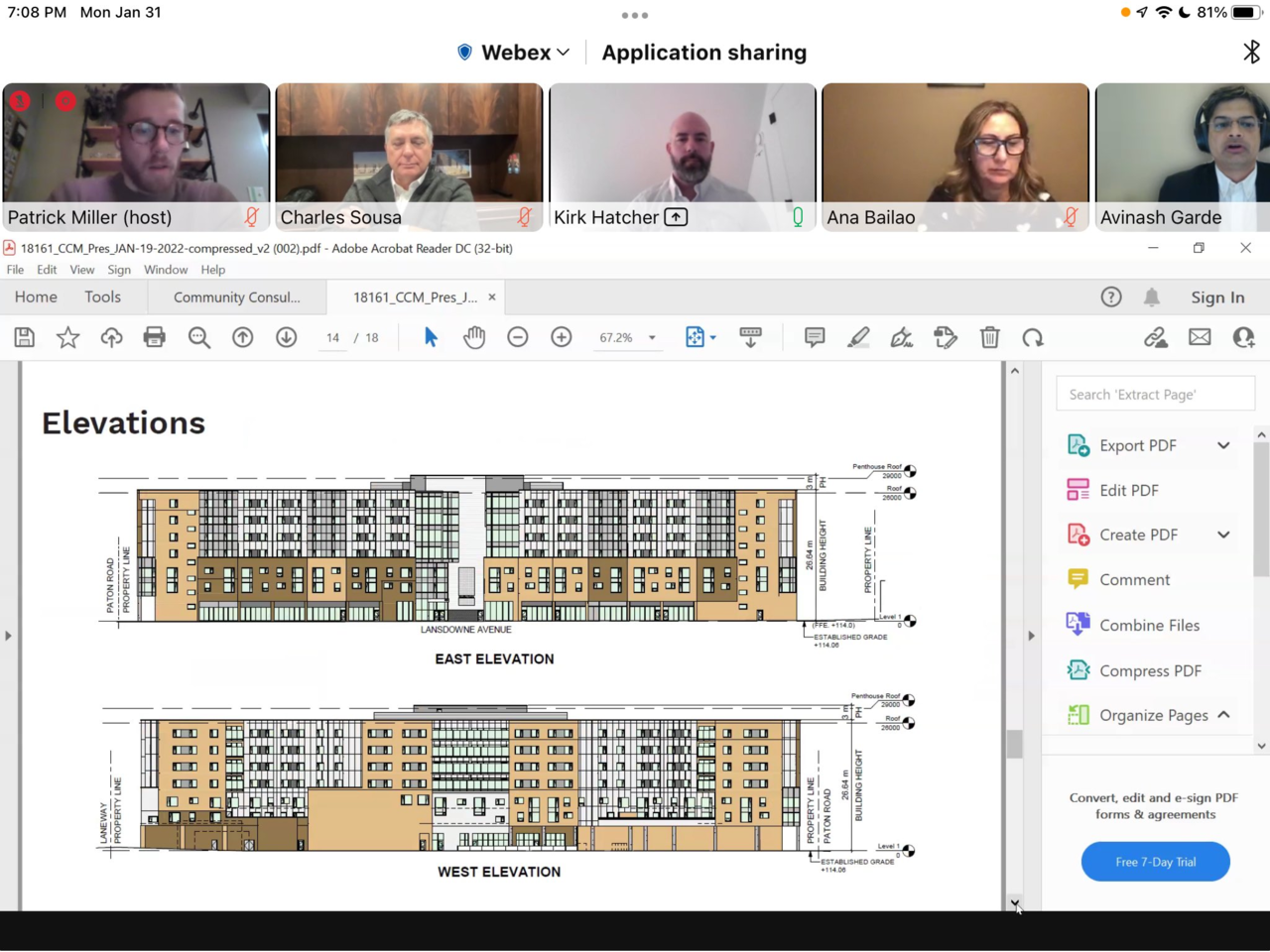1270x952 pixels.
Task: Click the Search 'Extract Page' field
Action: 1156,394
